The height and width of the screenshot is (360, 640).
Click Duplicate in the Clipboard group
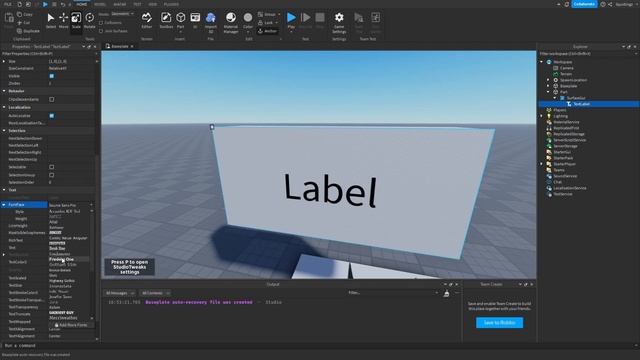[x=28, y=31]
